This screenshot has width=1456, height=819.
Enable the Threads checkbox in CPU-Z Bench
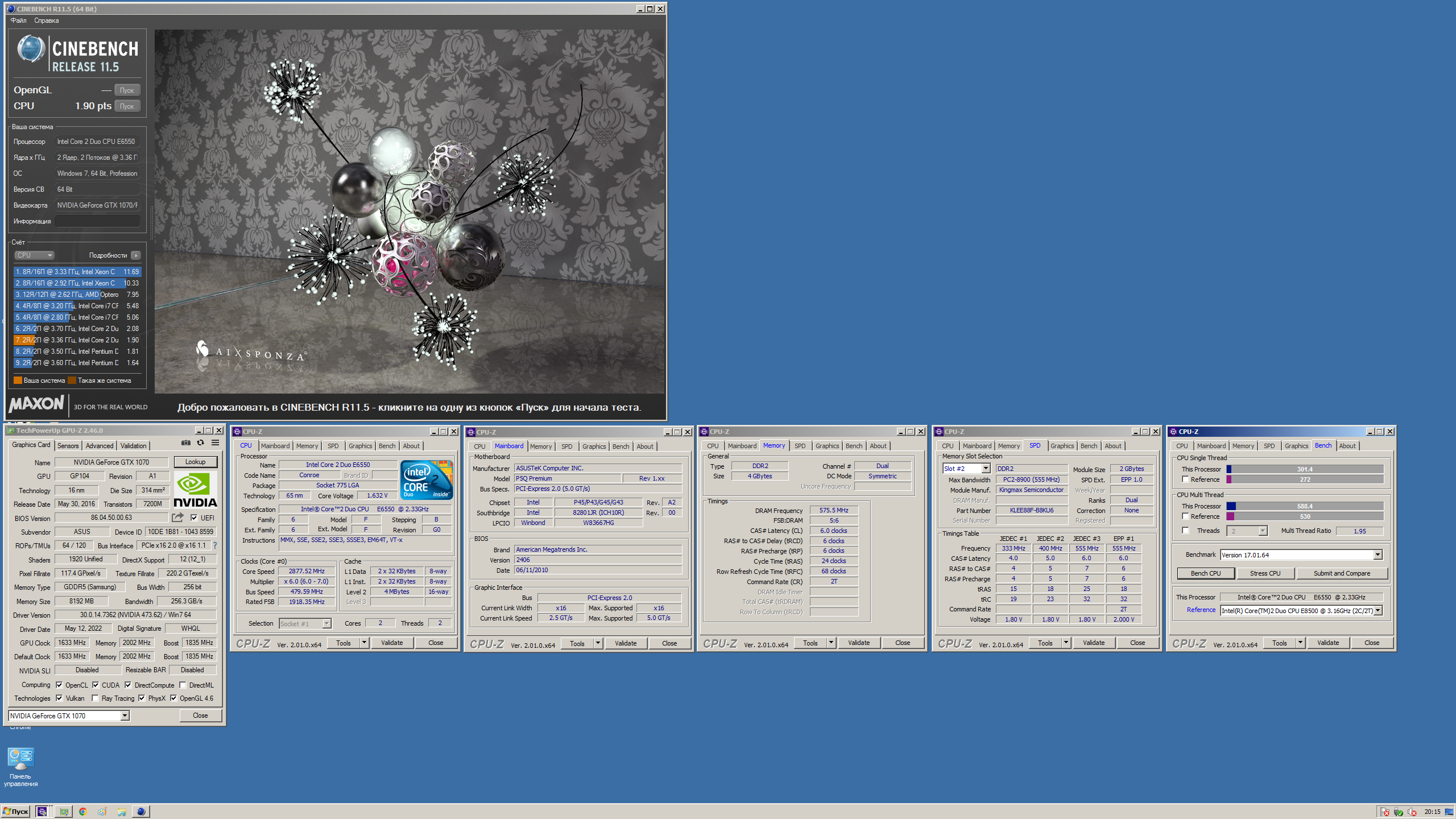click(1185, 531)
